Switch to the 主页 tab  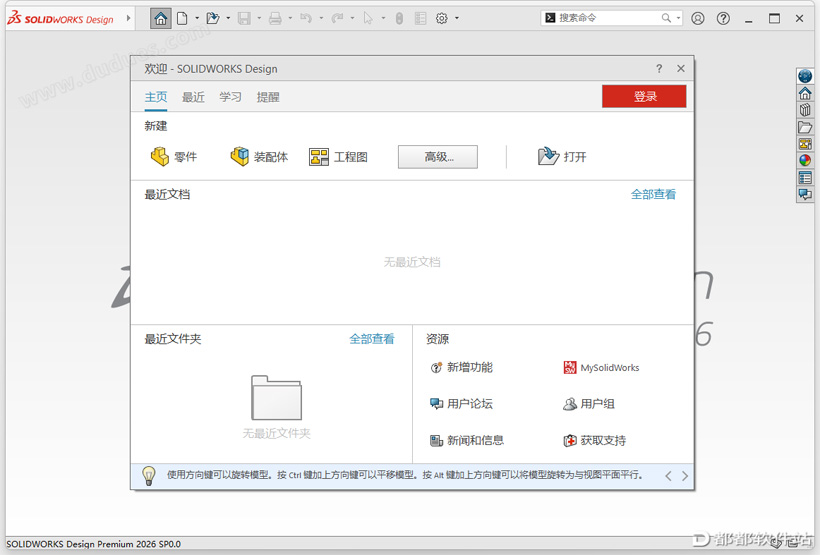point(156,97)
